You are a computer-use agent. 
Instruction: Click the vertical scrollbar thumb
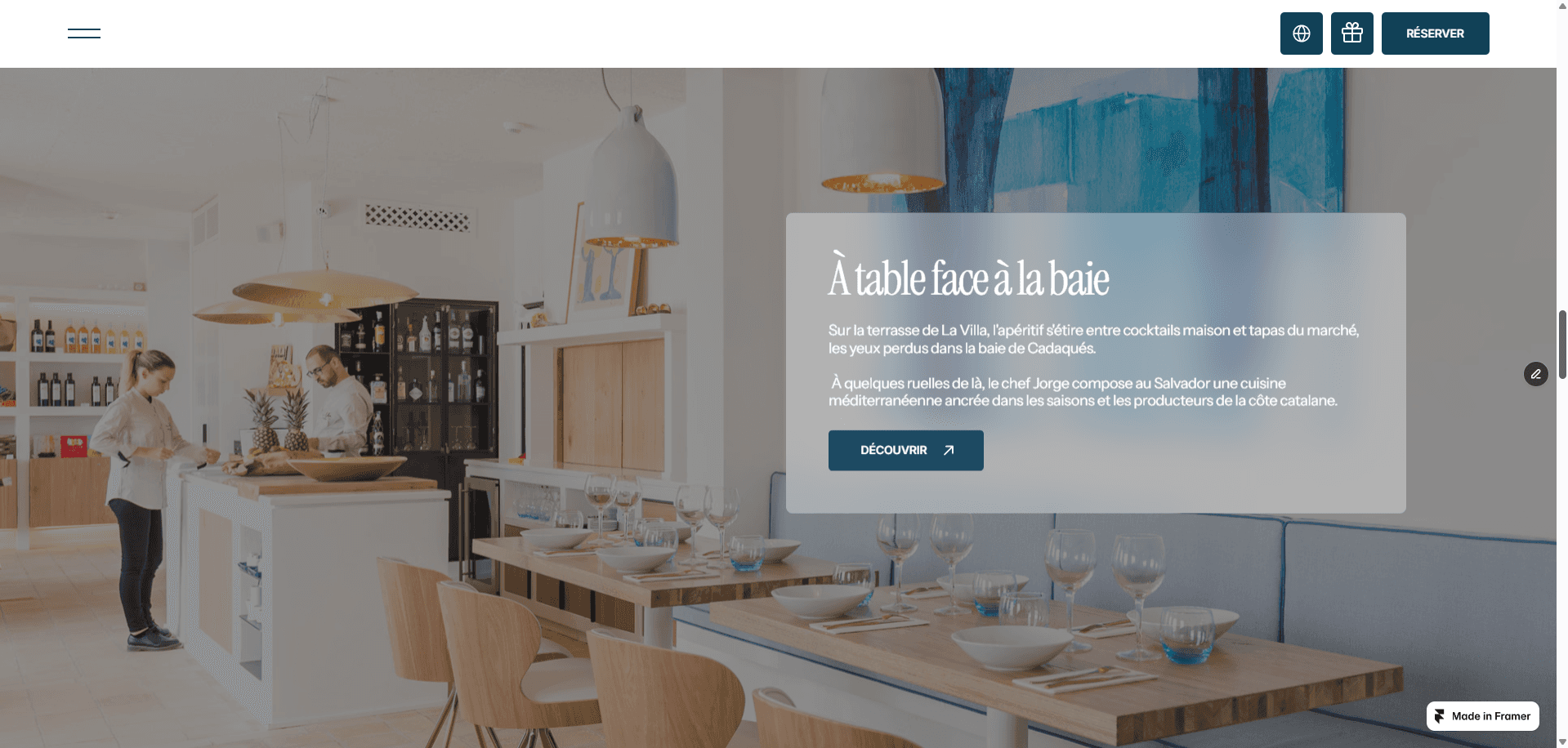1562,344
